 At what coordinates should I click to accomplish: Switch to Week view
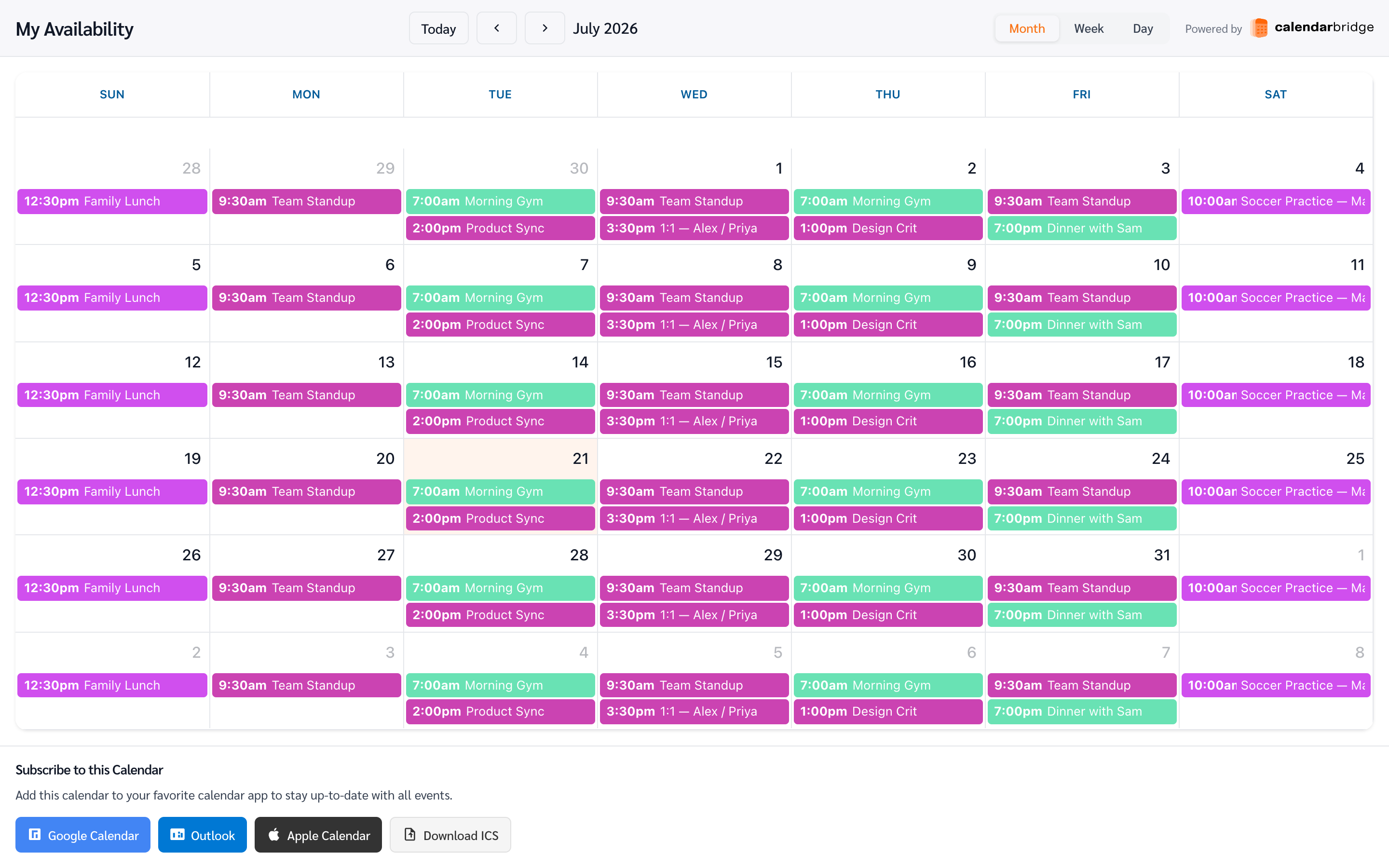1089,28
